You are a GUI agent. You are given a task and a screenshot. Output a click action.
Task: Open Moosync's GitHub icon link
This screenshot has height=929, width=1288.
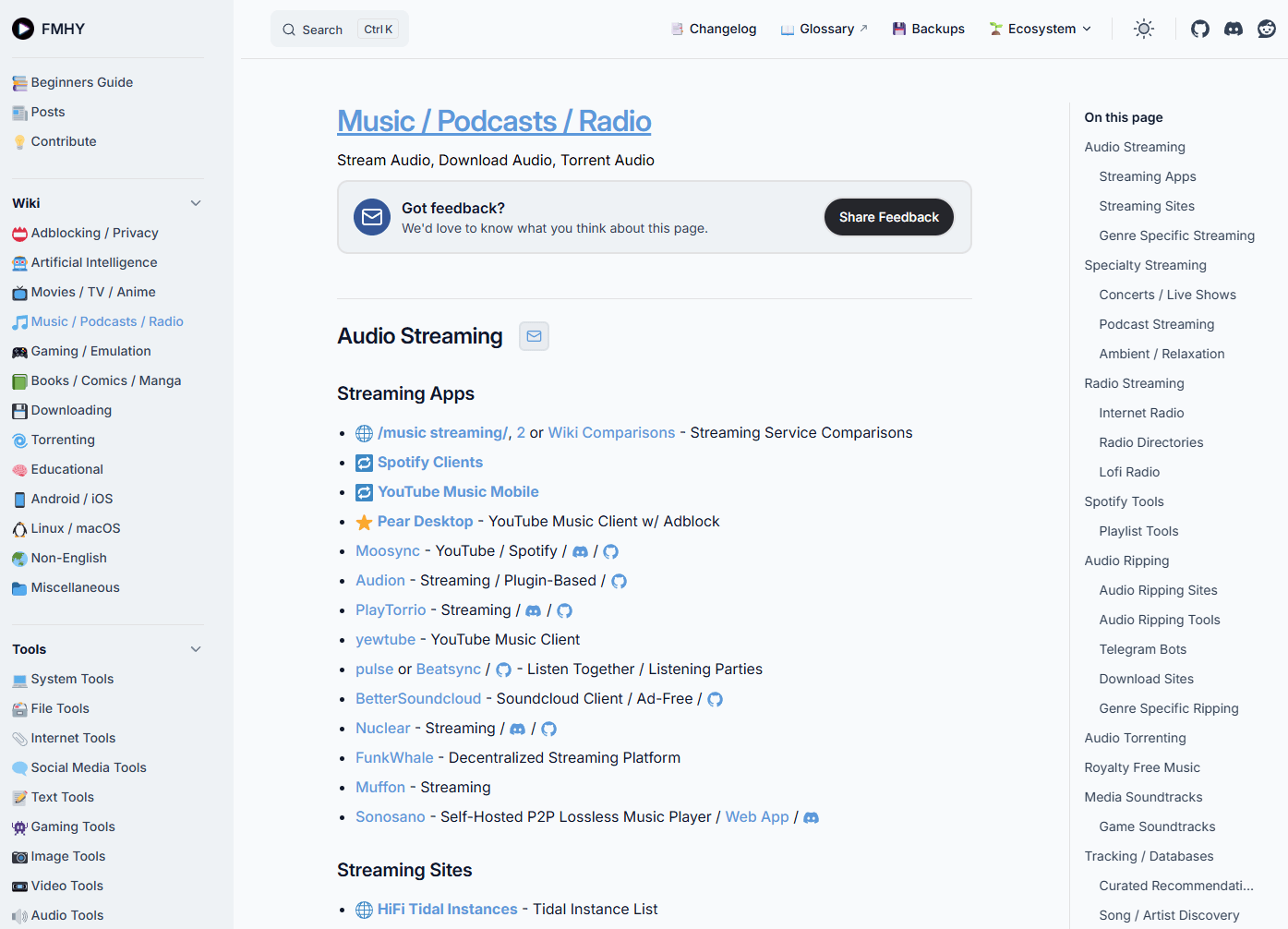[x=610, y=551]
